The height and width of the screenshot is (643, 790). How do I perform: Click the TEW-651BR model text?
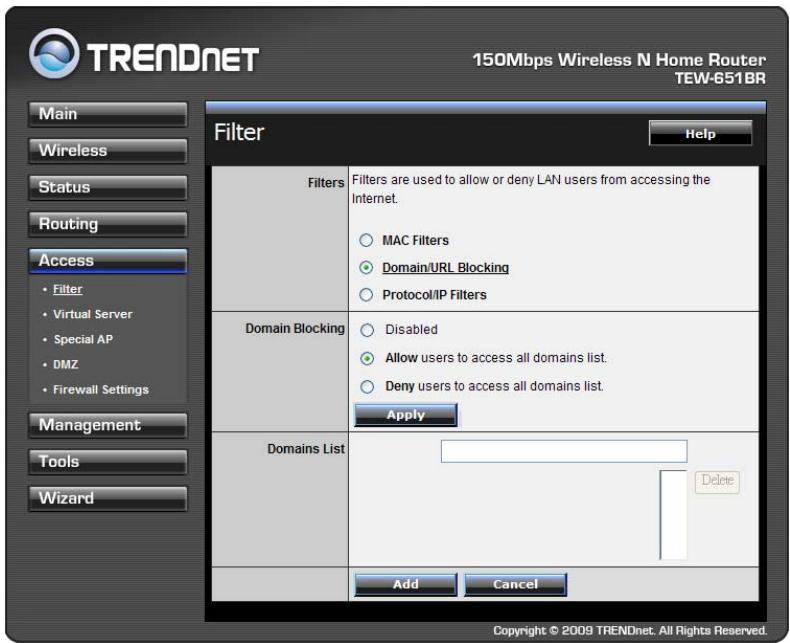720,79
